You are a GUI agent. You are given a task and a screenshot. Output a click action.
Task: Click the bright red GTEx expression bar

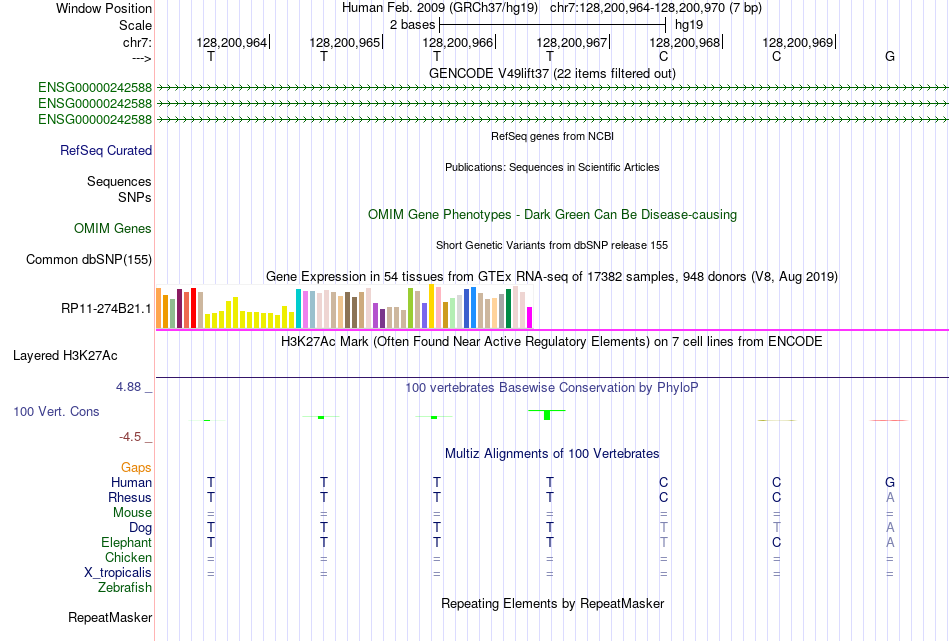point(193,308)
